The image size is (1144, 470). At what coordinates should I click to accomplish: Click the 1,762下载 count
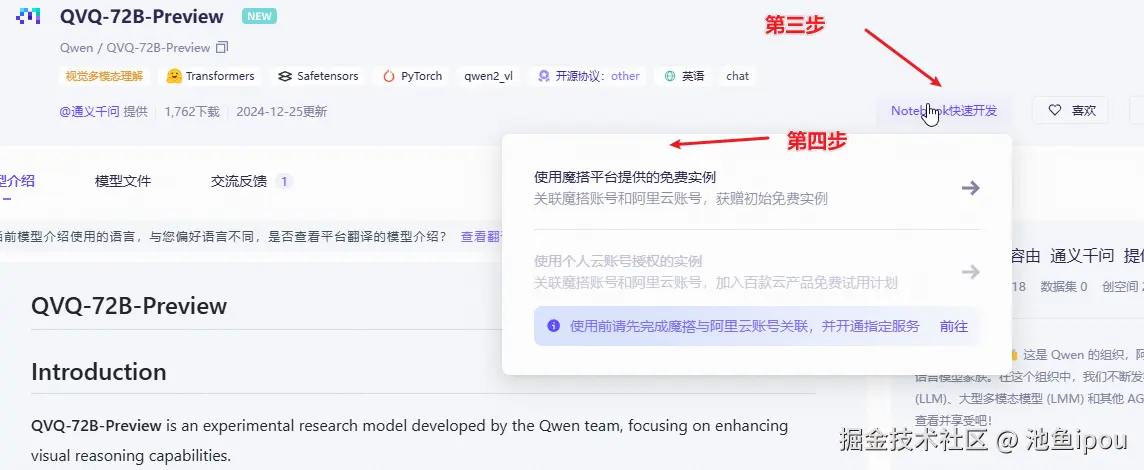pos(192,112)
